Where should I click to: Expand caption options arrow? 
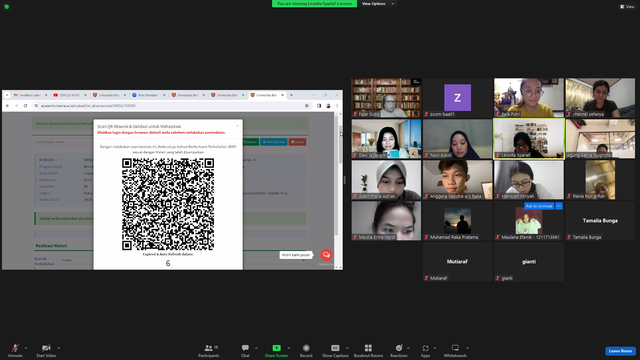tap(347, 348)
